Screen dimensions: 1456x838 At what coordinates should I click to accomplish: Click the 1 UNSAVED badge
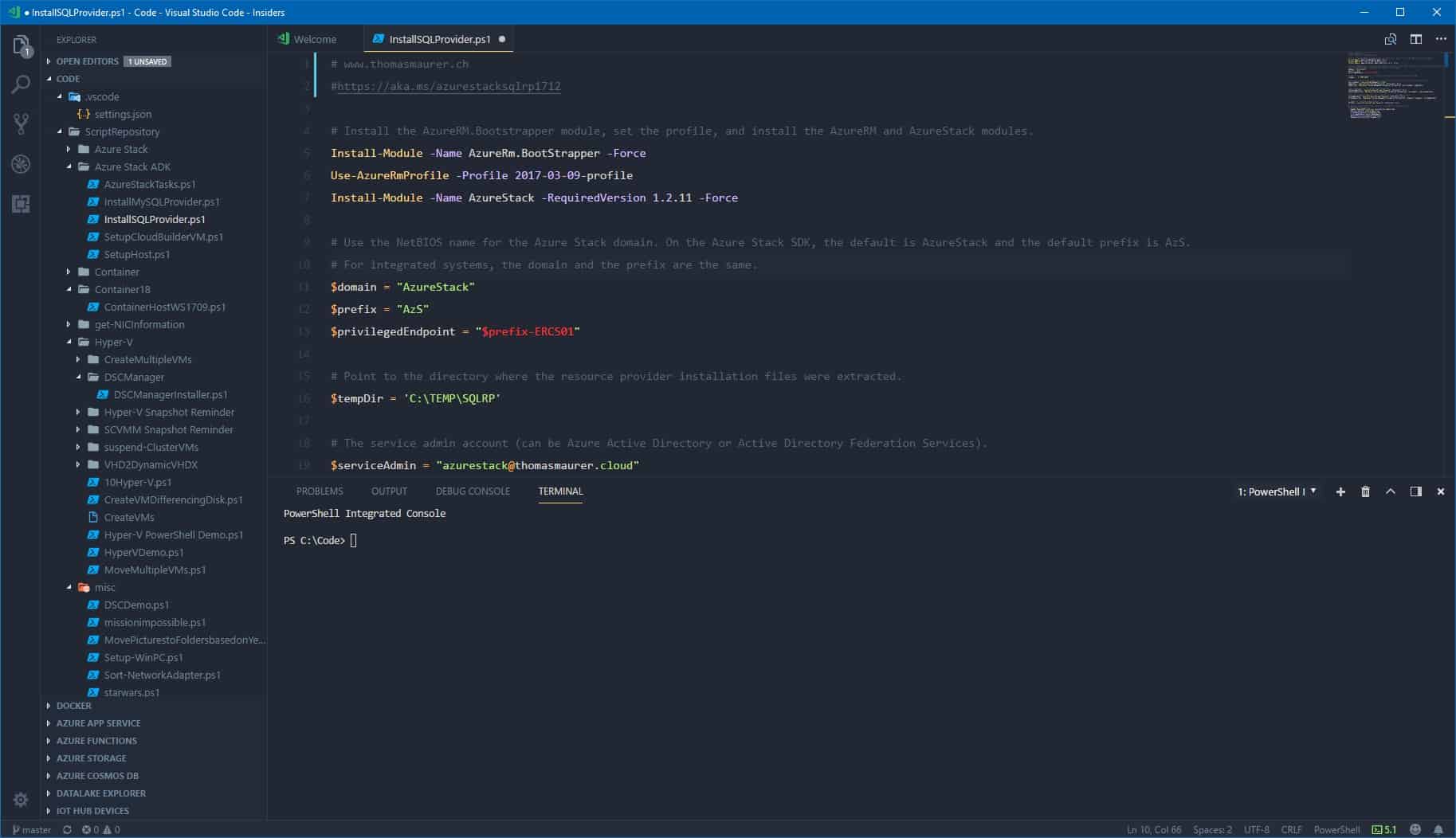tap(147, 61)
